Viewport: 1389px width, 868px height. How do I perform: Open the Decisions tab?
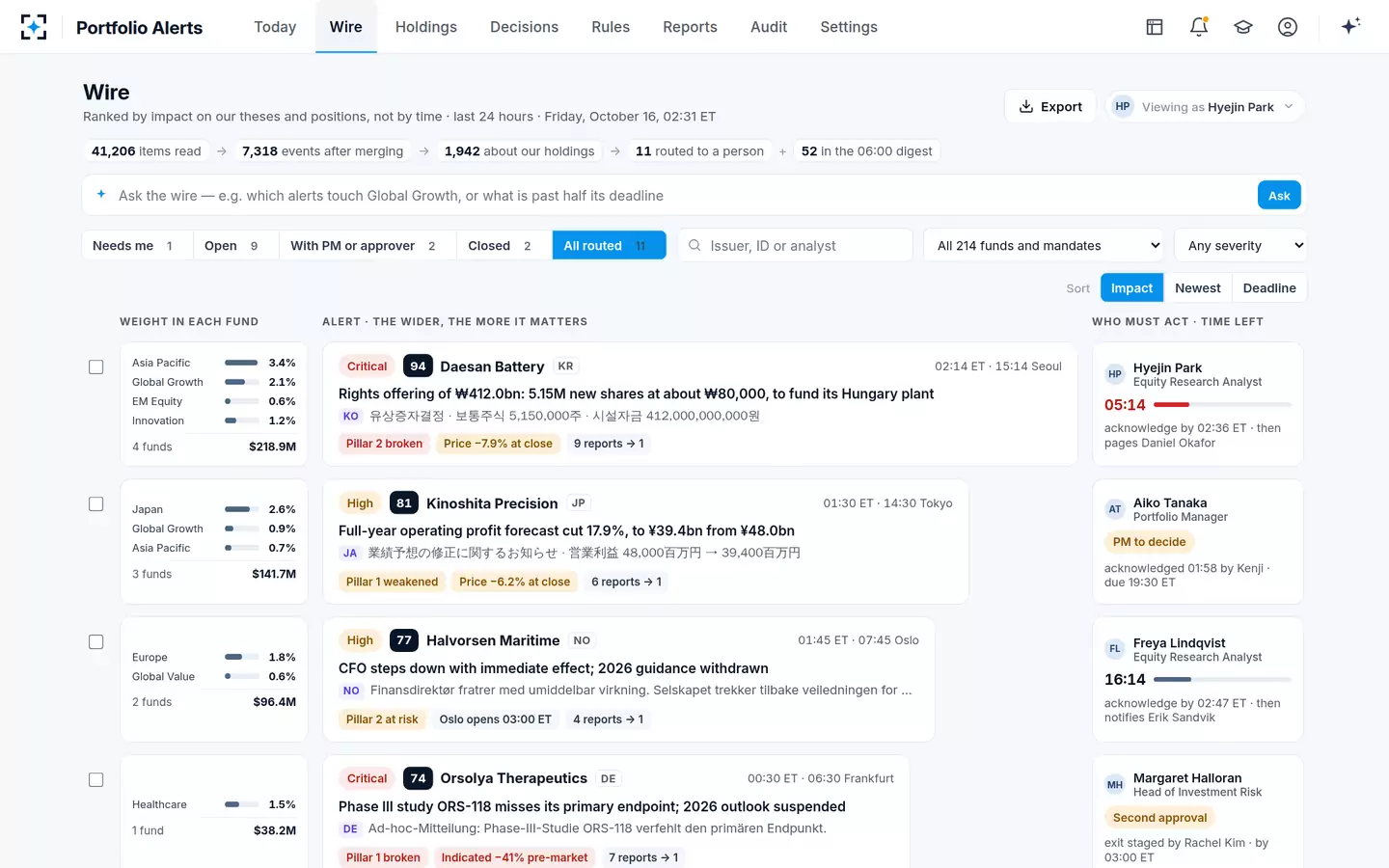524,27
